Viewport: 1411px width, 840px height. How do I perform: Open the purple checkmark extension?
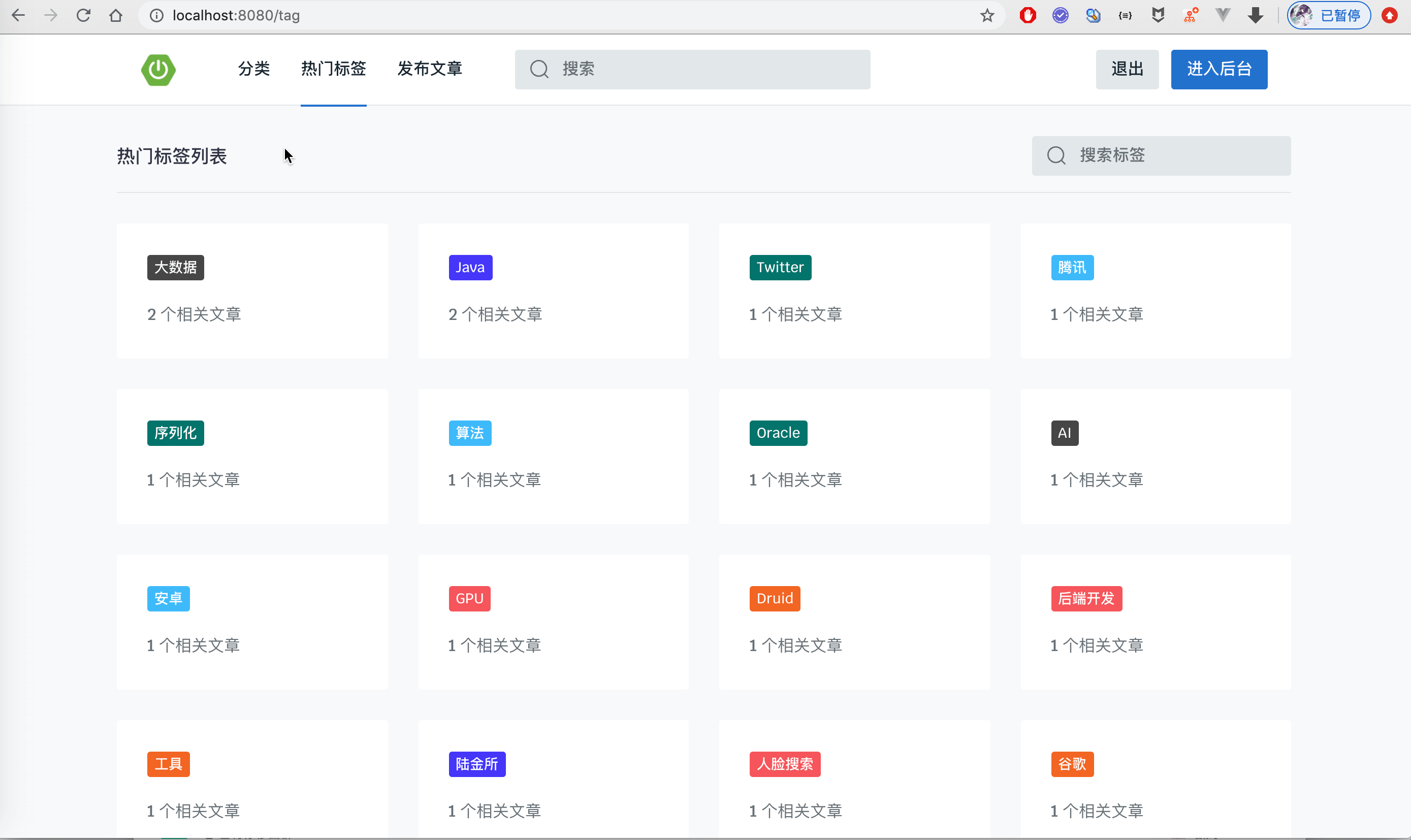click(1060, 15)
